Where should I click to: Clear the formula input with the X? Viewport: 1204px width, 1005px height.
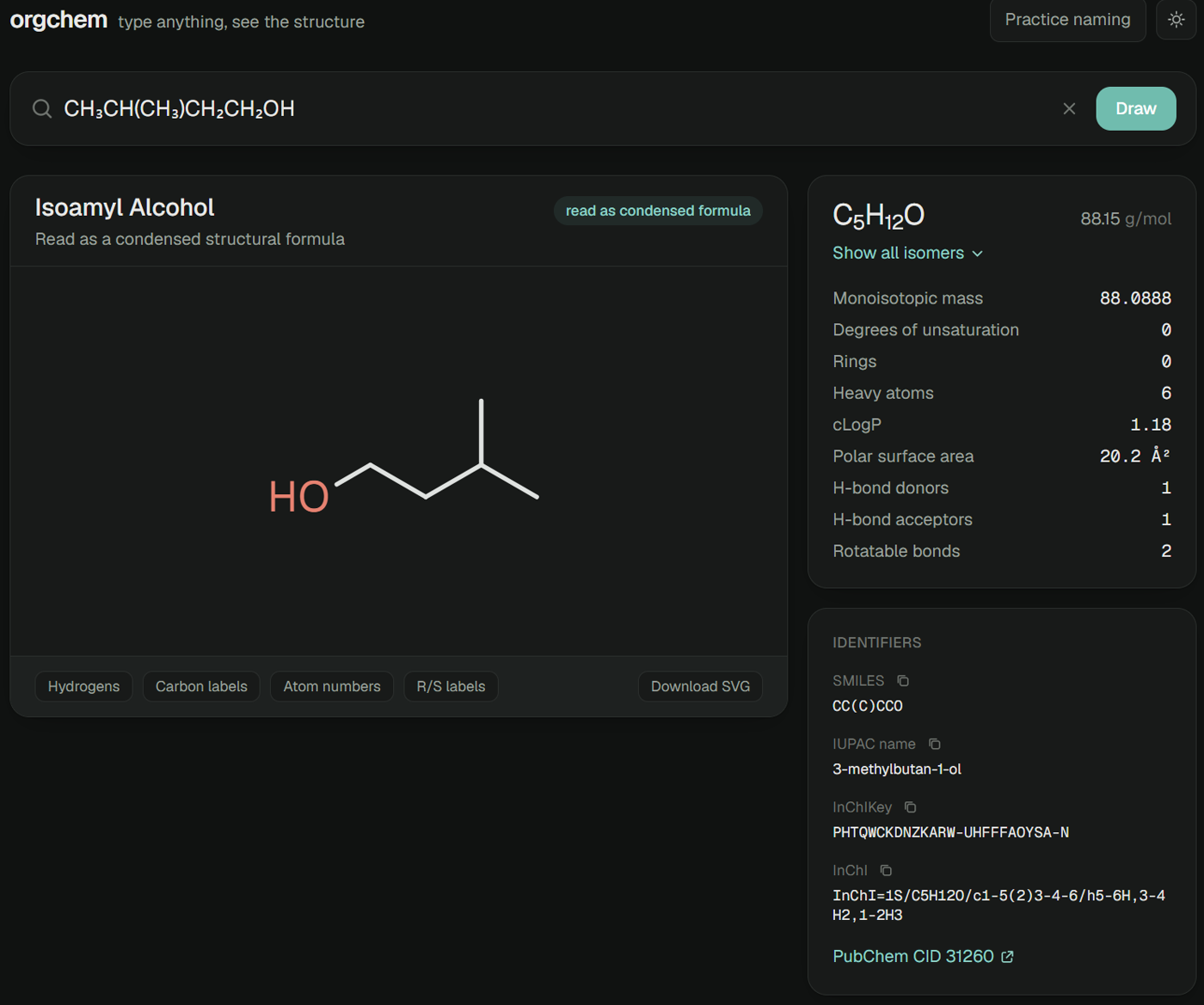click(x=1069, y=108)
